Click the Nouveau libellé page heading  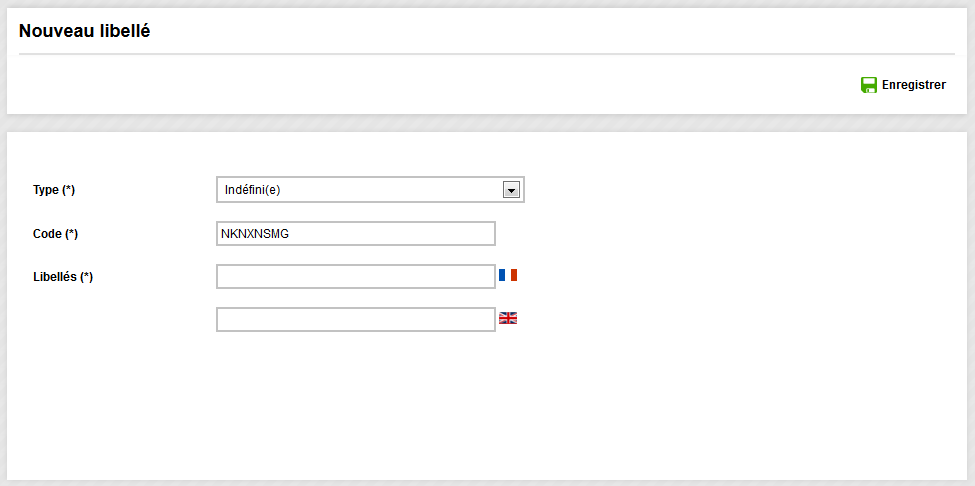(x=85, y=31)
